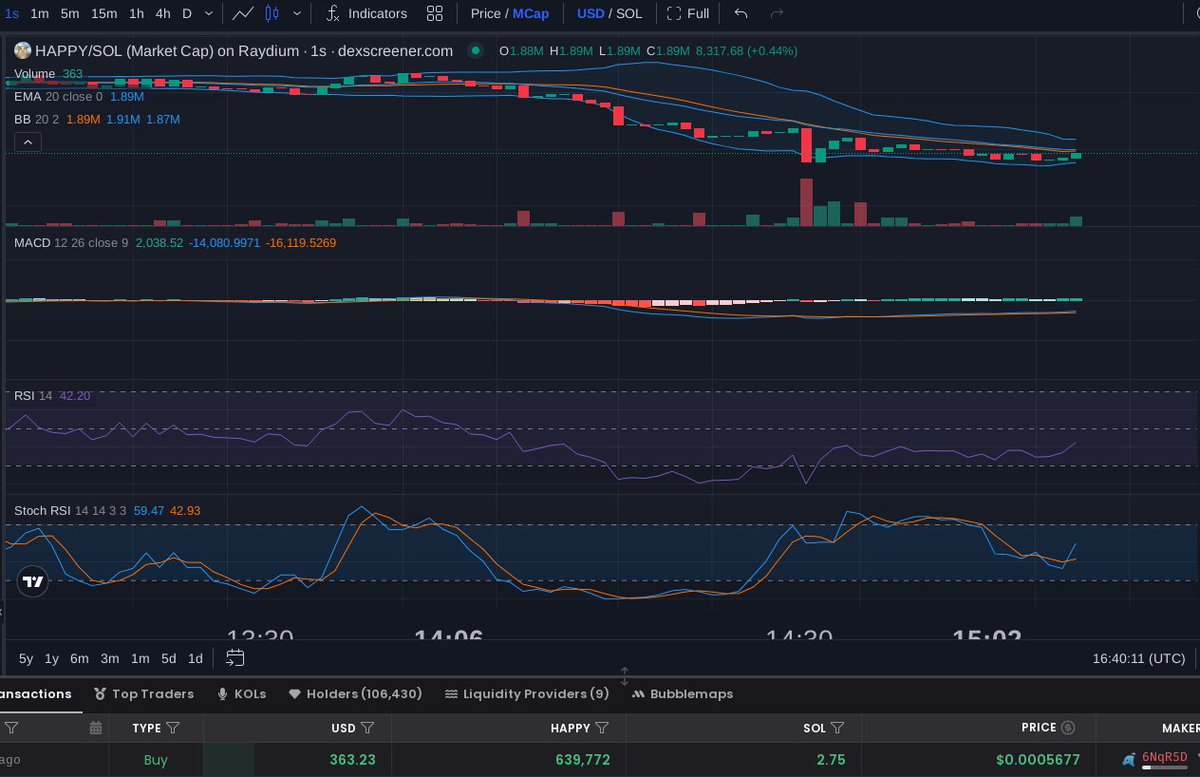Set date range to 1y
Screen dimensions: 1200x777
click(51, 658)
